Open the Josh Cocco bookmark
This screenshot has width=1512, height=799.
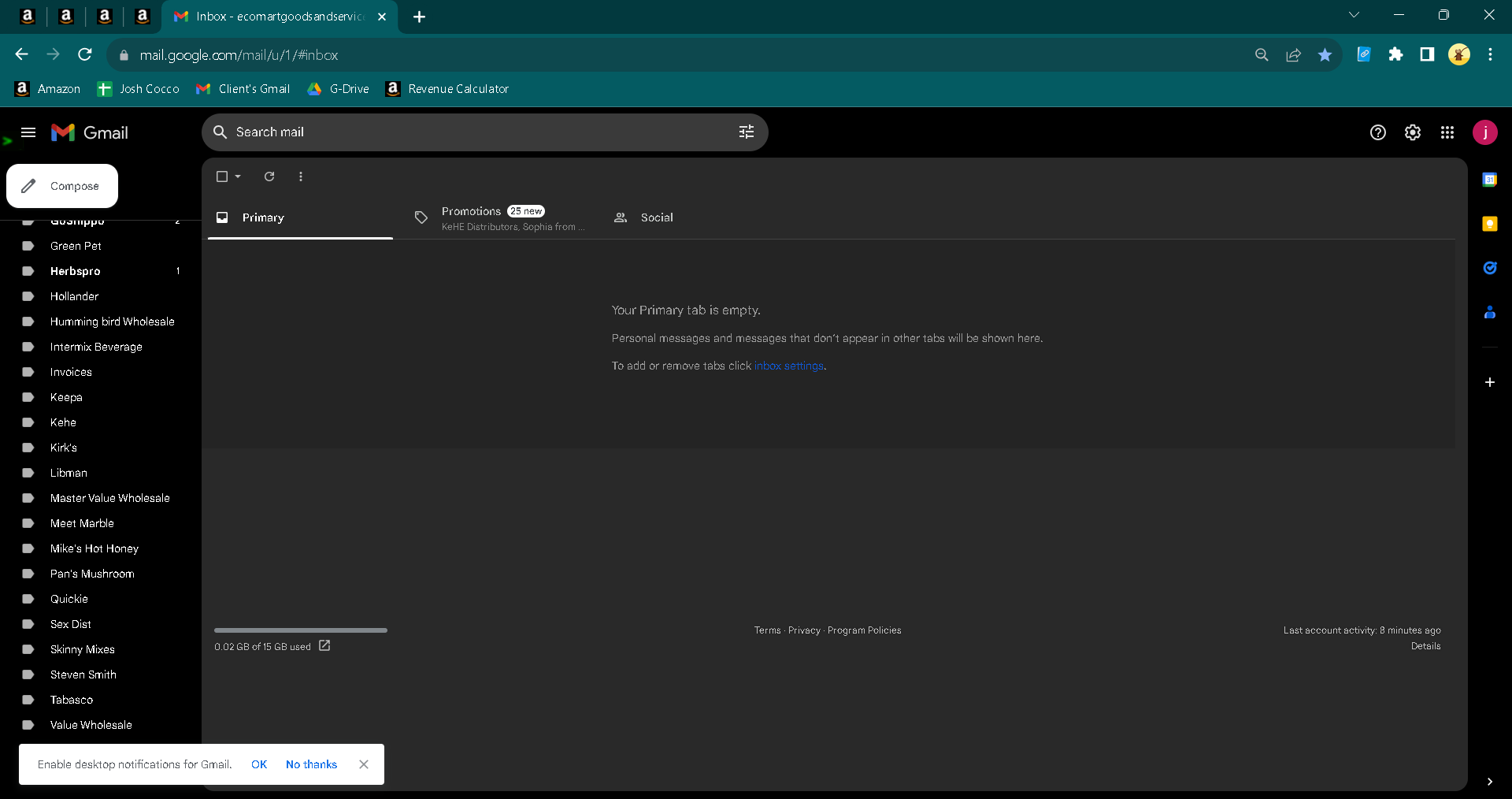point(139,89)
